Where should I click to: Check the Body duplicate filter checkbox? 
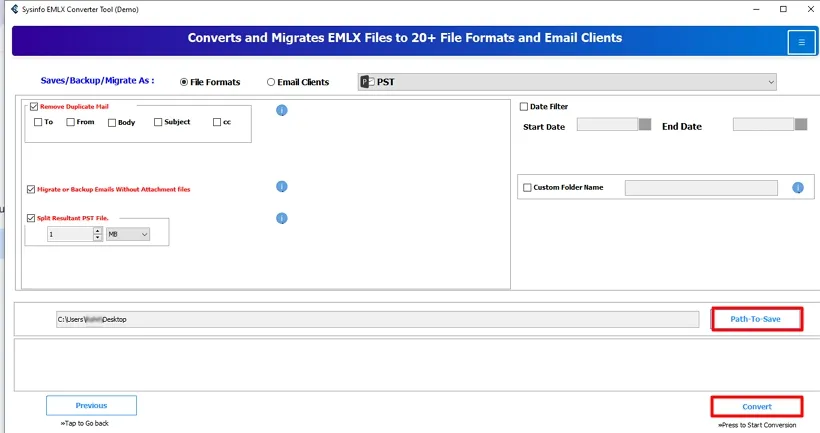pyautogui.click(x=111, y=122)
